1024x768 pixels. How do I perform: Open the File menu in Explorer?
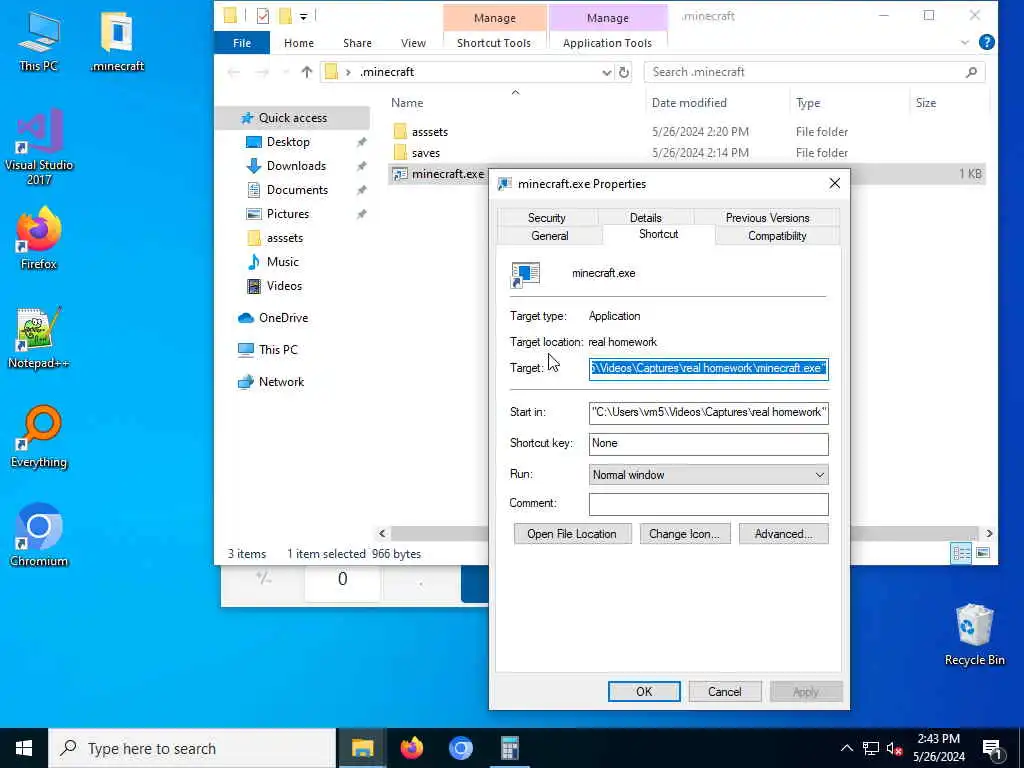pos(242,43)
